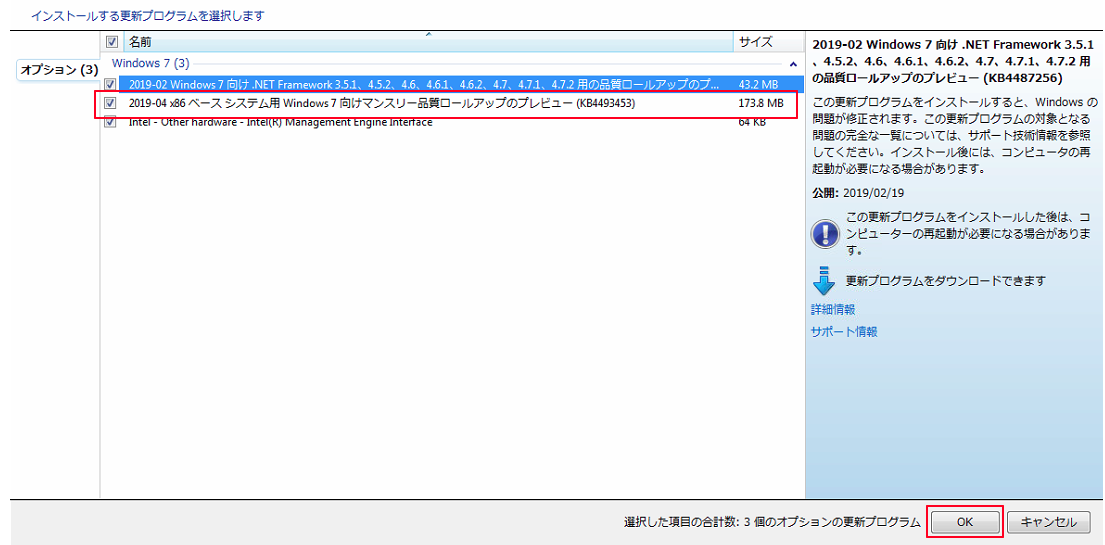Toggle the select-all checkbox beside 名前 header
This screenshot has height=545, width=1105.
pos(111,42)
